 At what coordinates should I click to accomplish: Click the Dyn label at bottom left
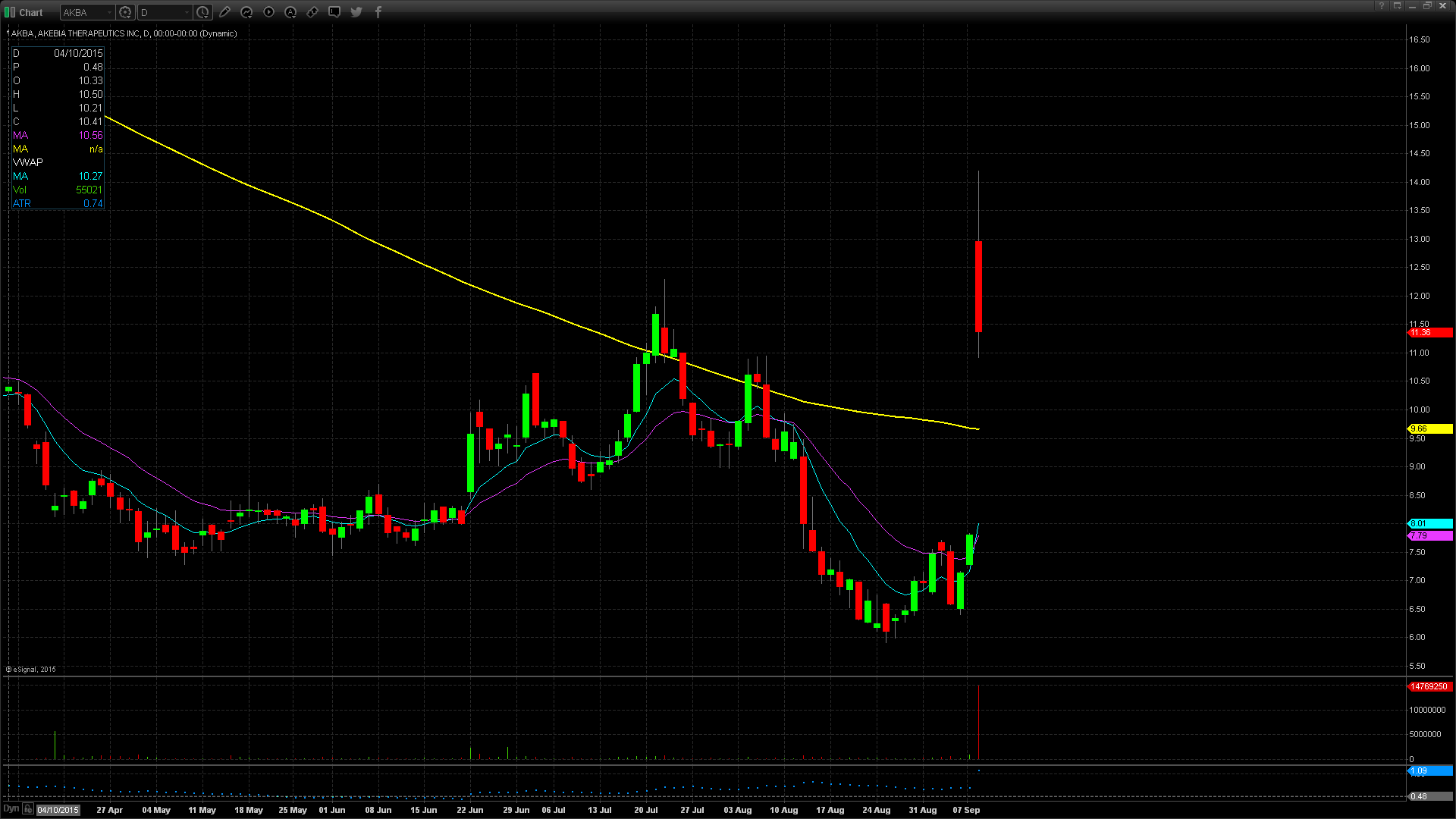[x=11, y=809]
